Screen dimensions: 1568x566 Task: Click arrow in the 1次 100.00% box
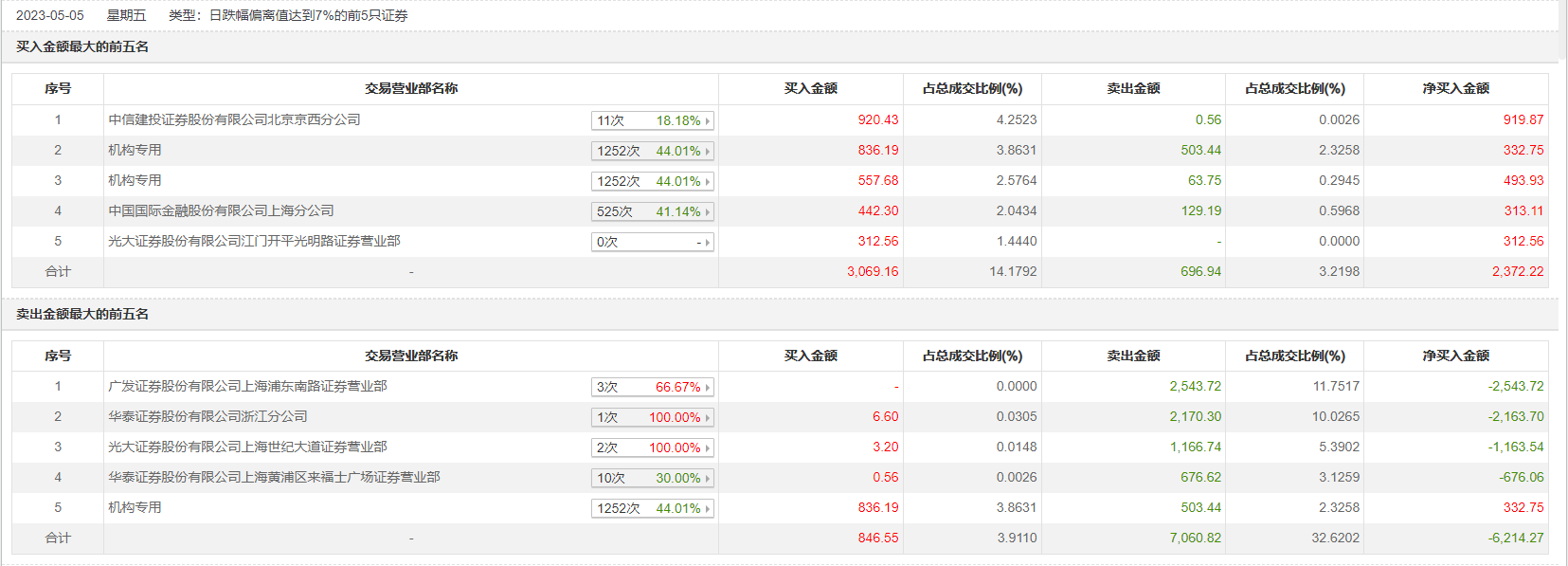[x=707, y=418]
